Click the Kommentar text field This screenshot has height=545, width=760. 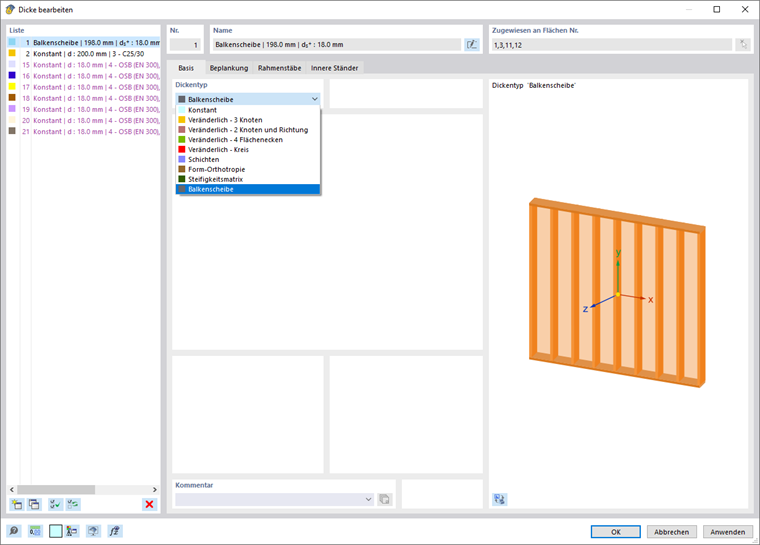click(269, 499)
